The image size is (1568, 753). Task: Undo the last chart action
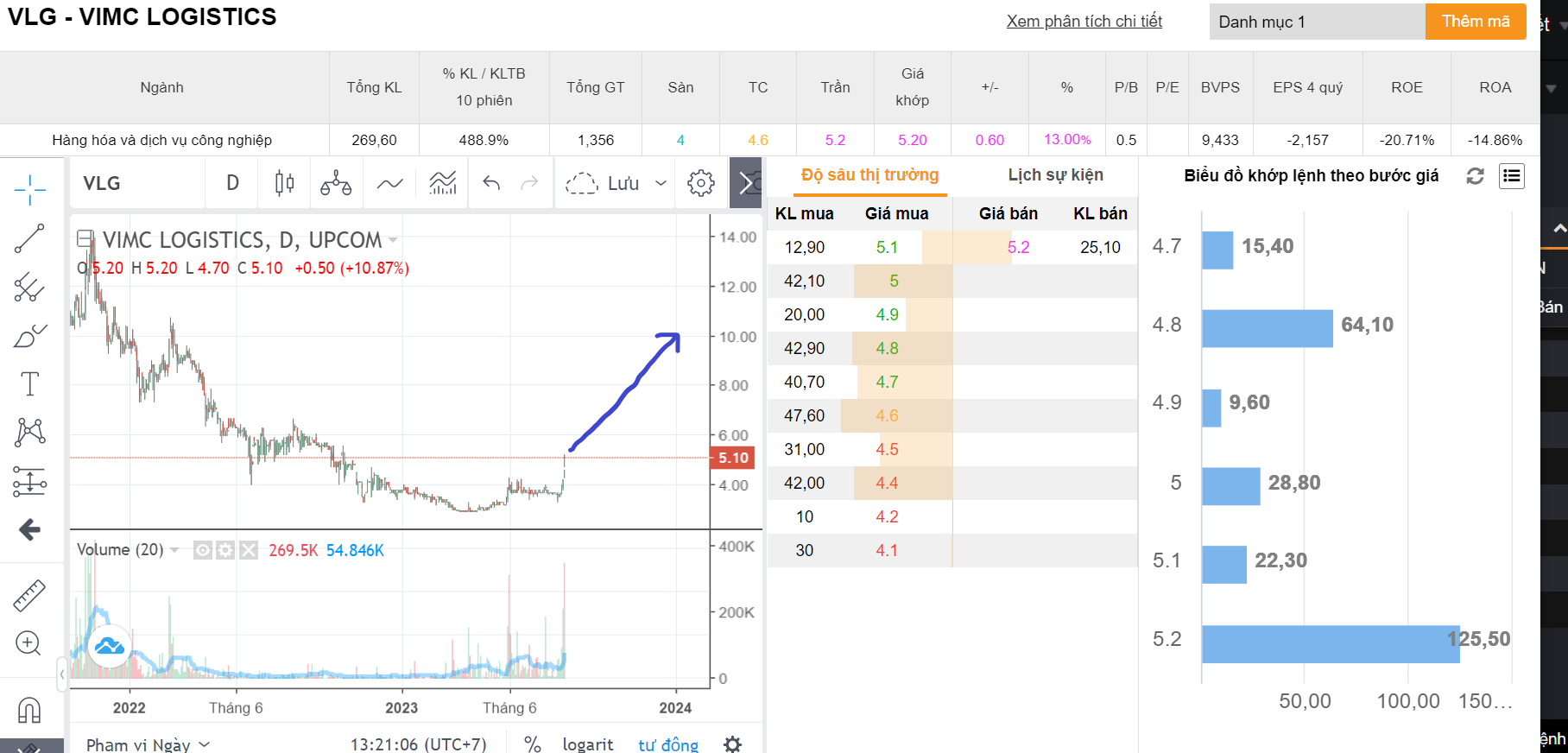point(491,183)
